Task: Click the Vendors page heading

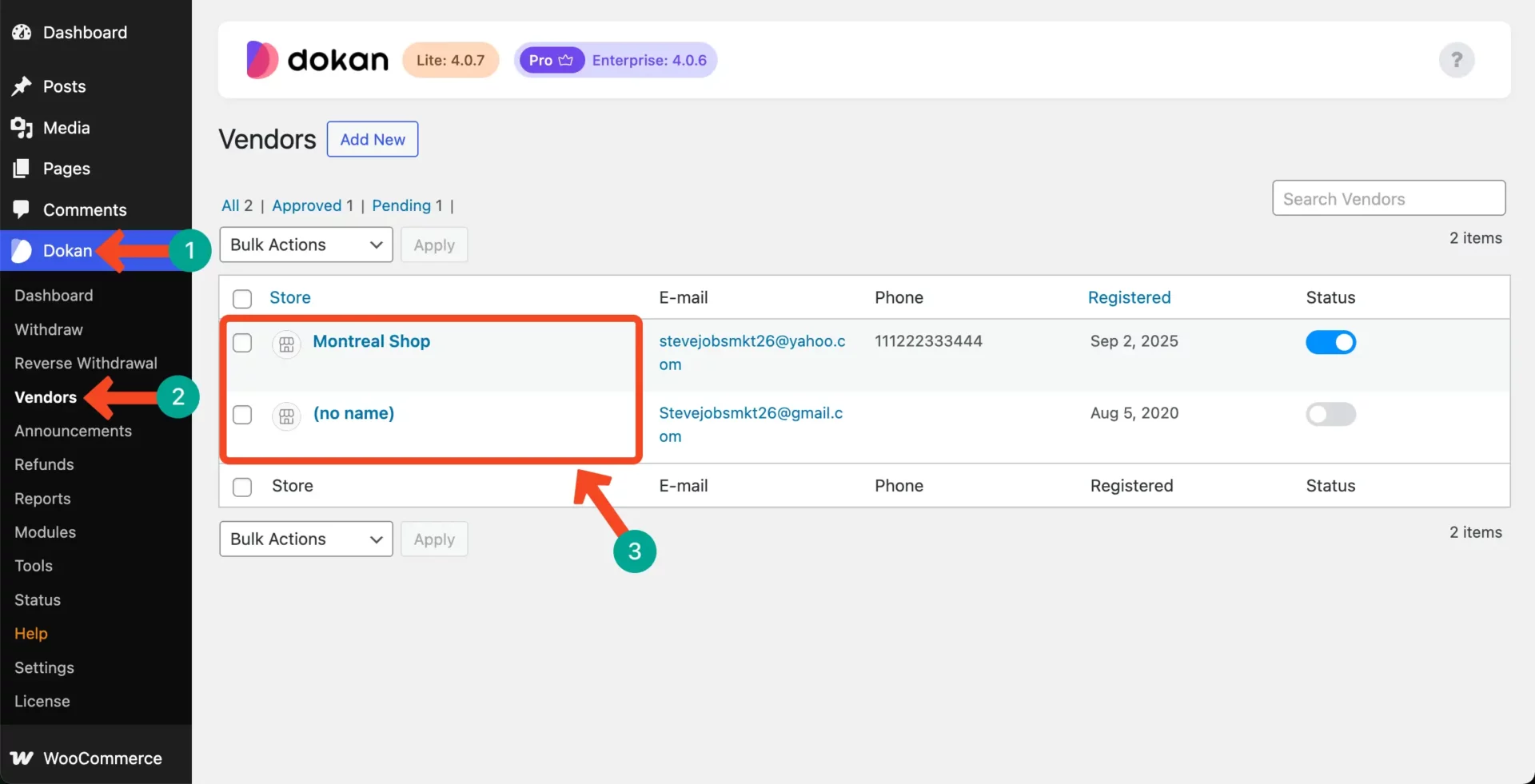Action: (267, 139)
